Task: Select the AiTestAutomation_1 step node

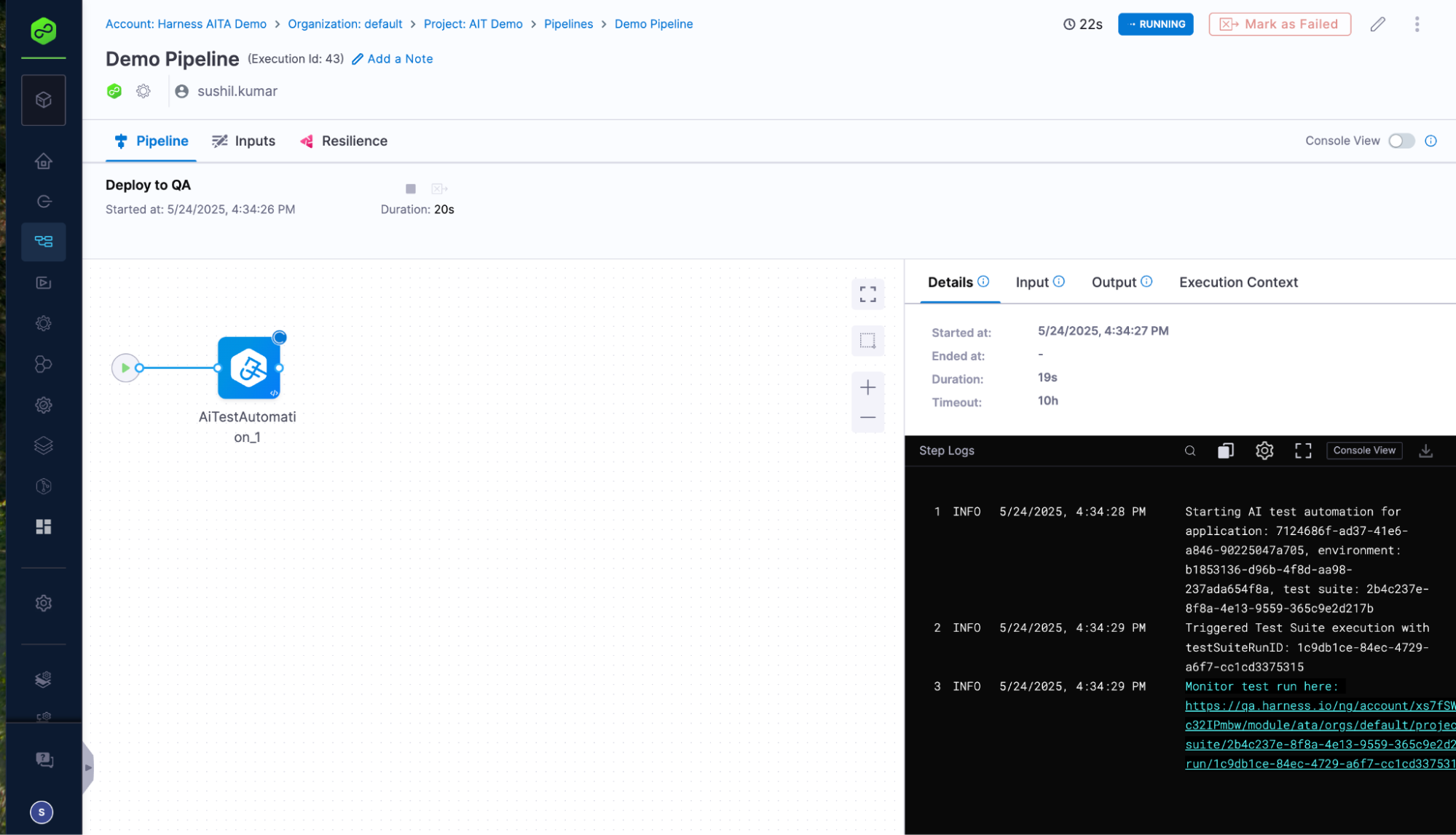Action: 248,368
